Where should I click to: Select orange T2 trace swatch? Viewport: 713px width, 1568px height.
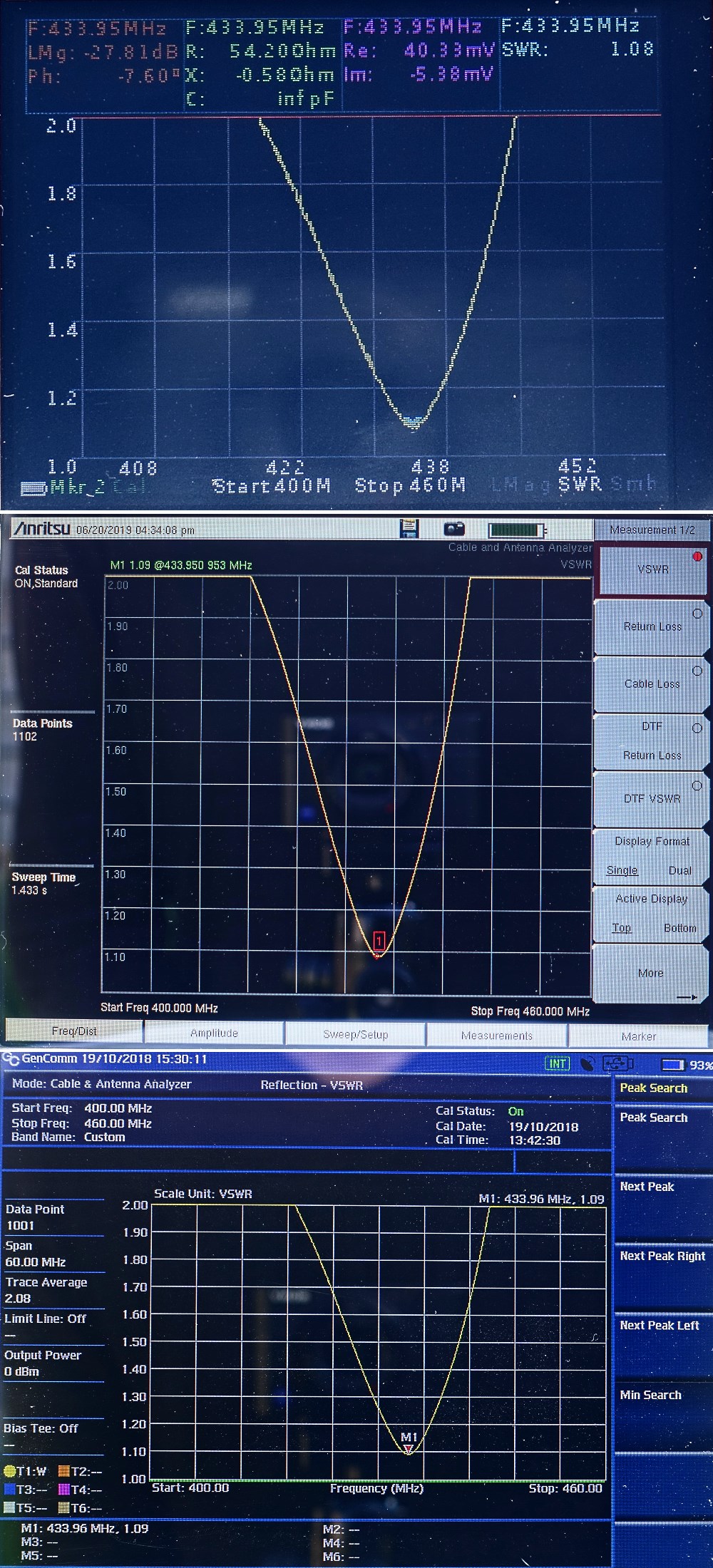pos(63,1472)
